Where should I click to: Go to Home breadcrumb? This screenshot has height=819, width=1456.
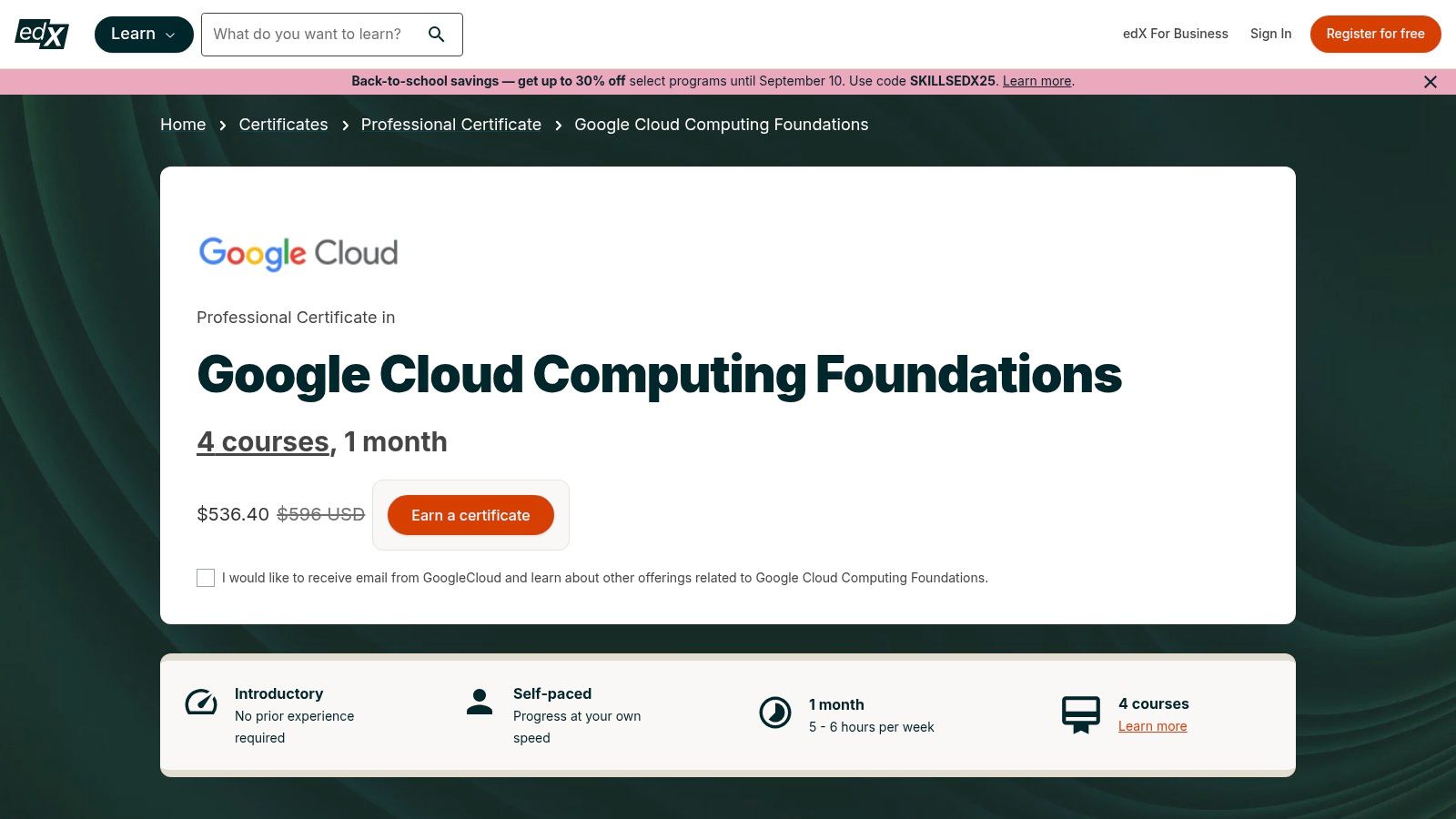[183, 125]
